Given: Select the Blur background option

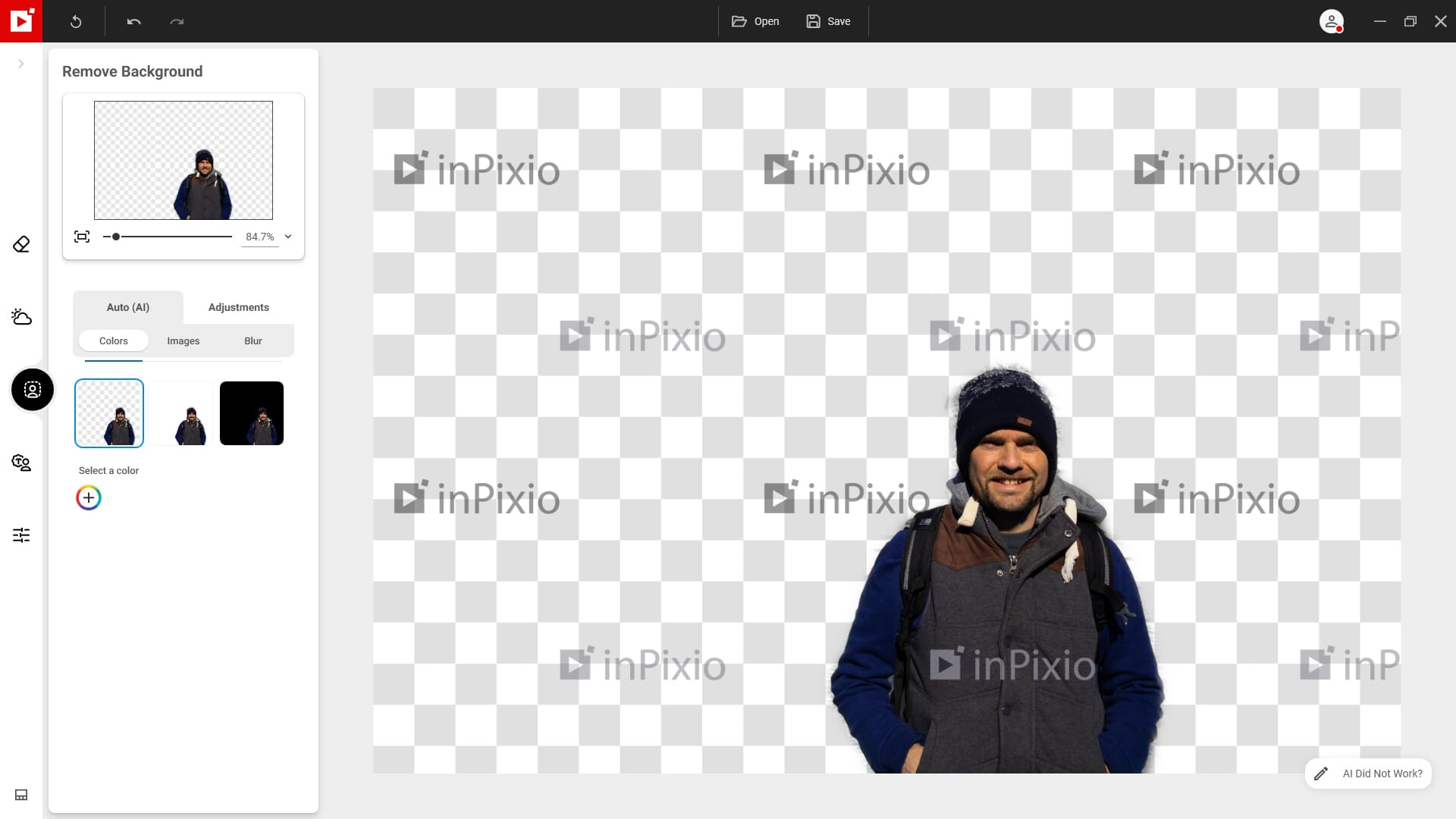Looking at the screenshot, I should point(253,341).
